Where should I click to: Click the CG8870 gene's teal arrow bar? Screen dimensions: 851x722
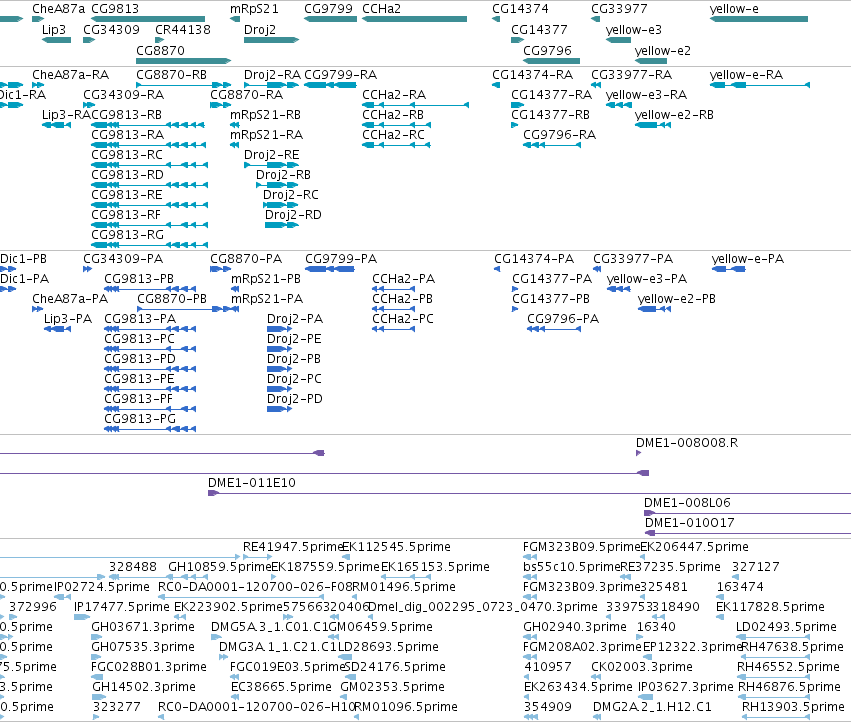183,61
